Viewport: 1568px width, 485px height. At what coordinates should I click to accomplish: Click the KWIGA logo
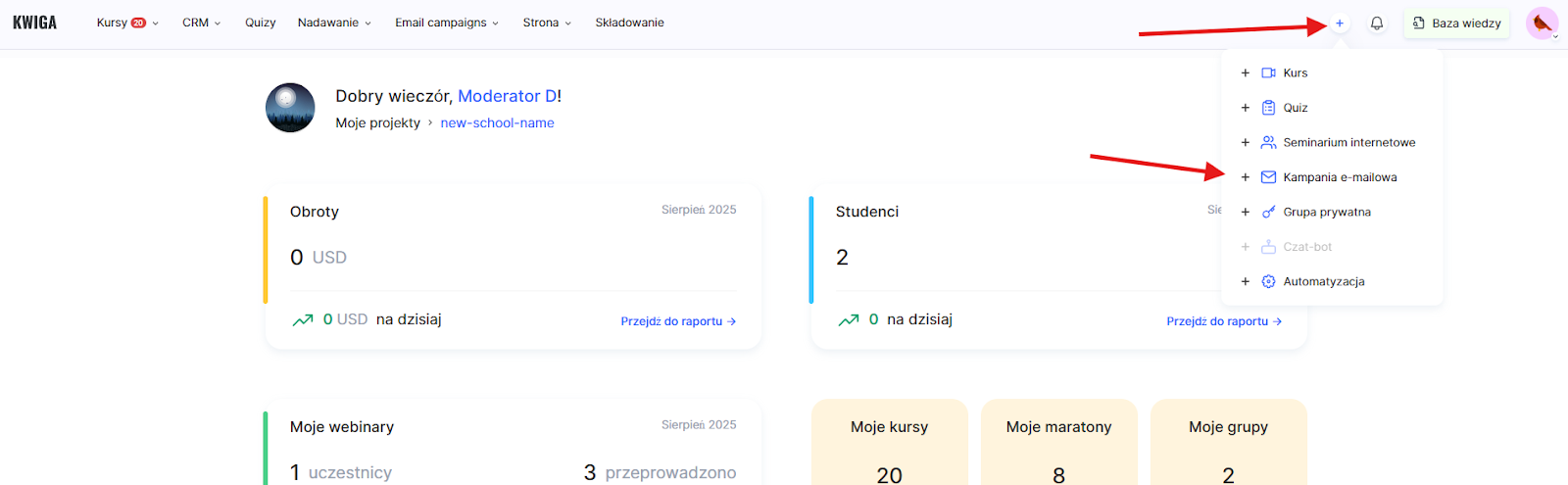click(x=35, y=23)
